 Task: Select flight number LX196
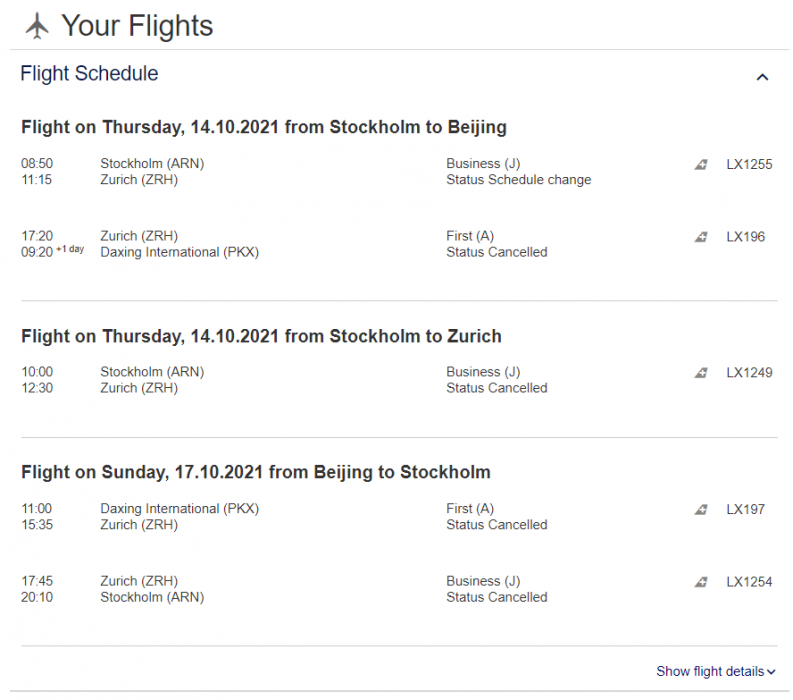(745, 236)
